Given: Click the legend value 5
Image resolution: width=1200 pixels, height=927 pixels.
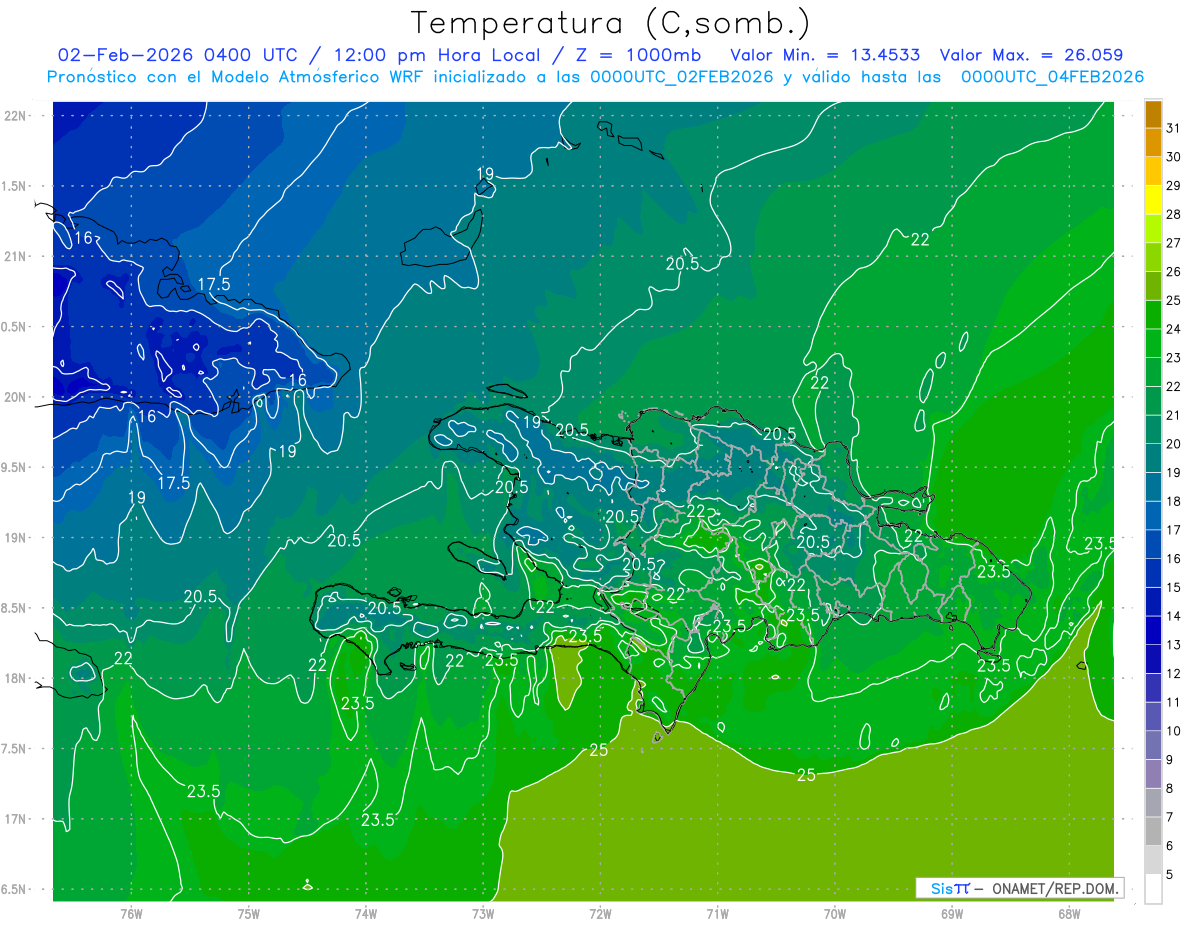Looking at the screenshot, I should [x=1170, y=874].
